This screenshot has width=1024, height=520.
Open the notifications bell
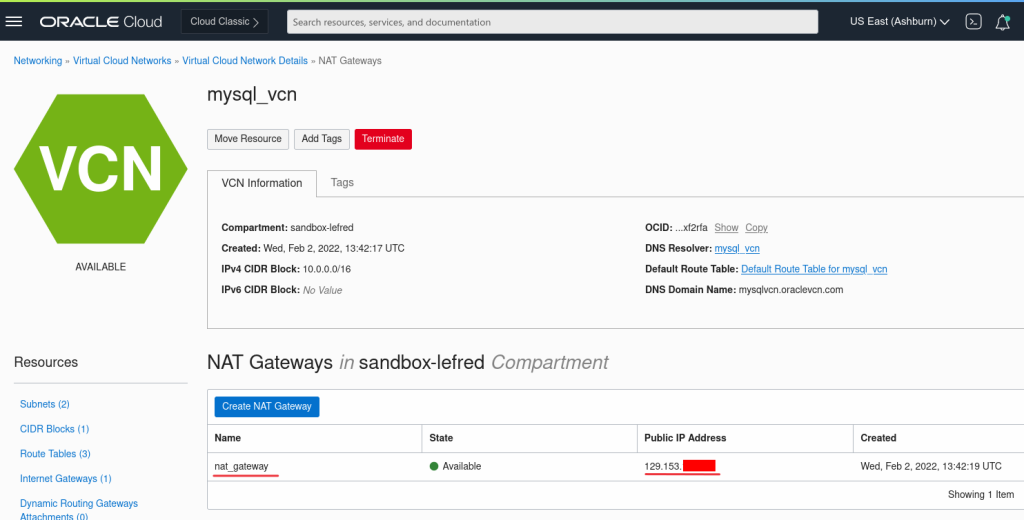coord(1002,22)
